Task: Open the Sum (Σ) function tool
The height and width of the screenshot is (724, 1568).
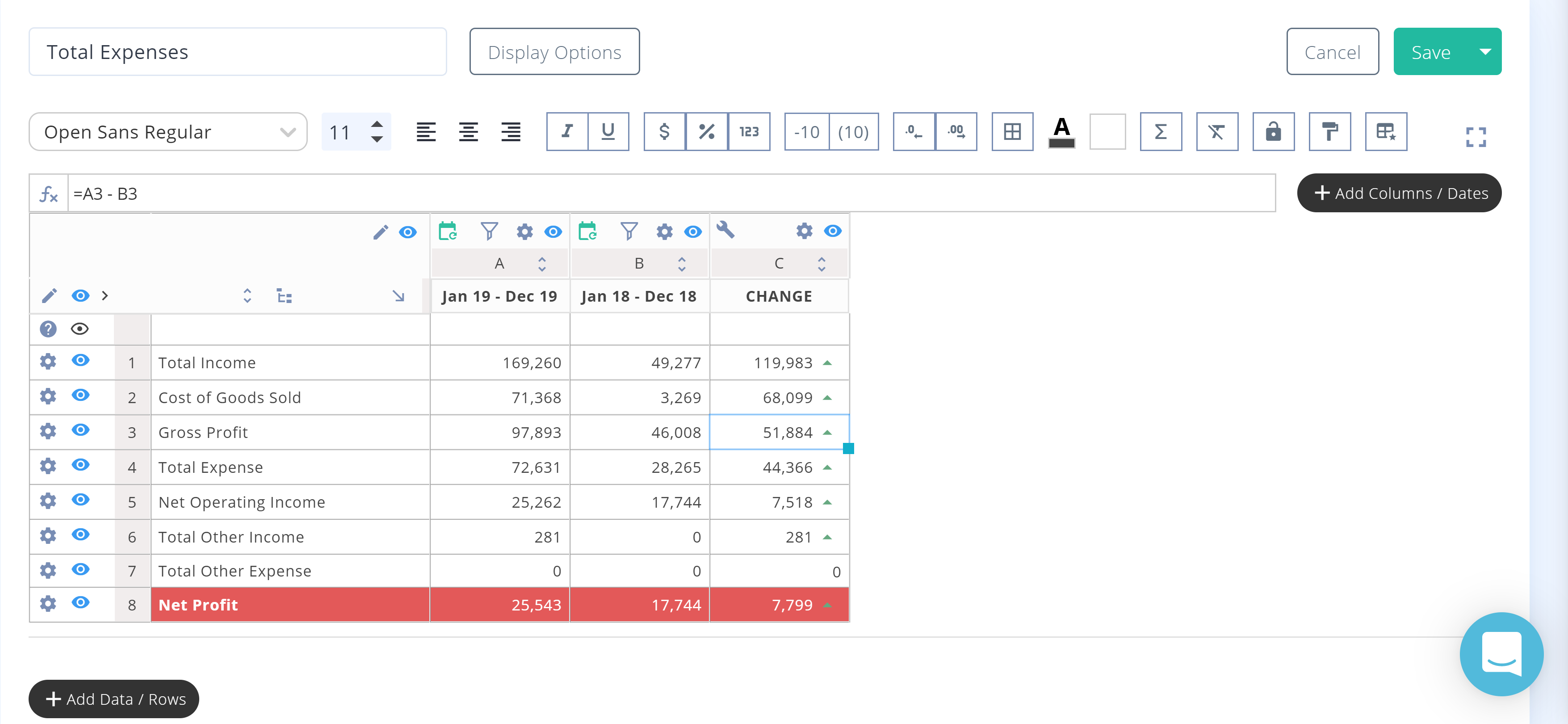Action: (x=1160, y=131)
